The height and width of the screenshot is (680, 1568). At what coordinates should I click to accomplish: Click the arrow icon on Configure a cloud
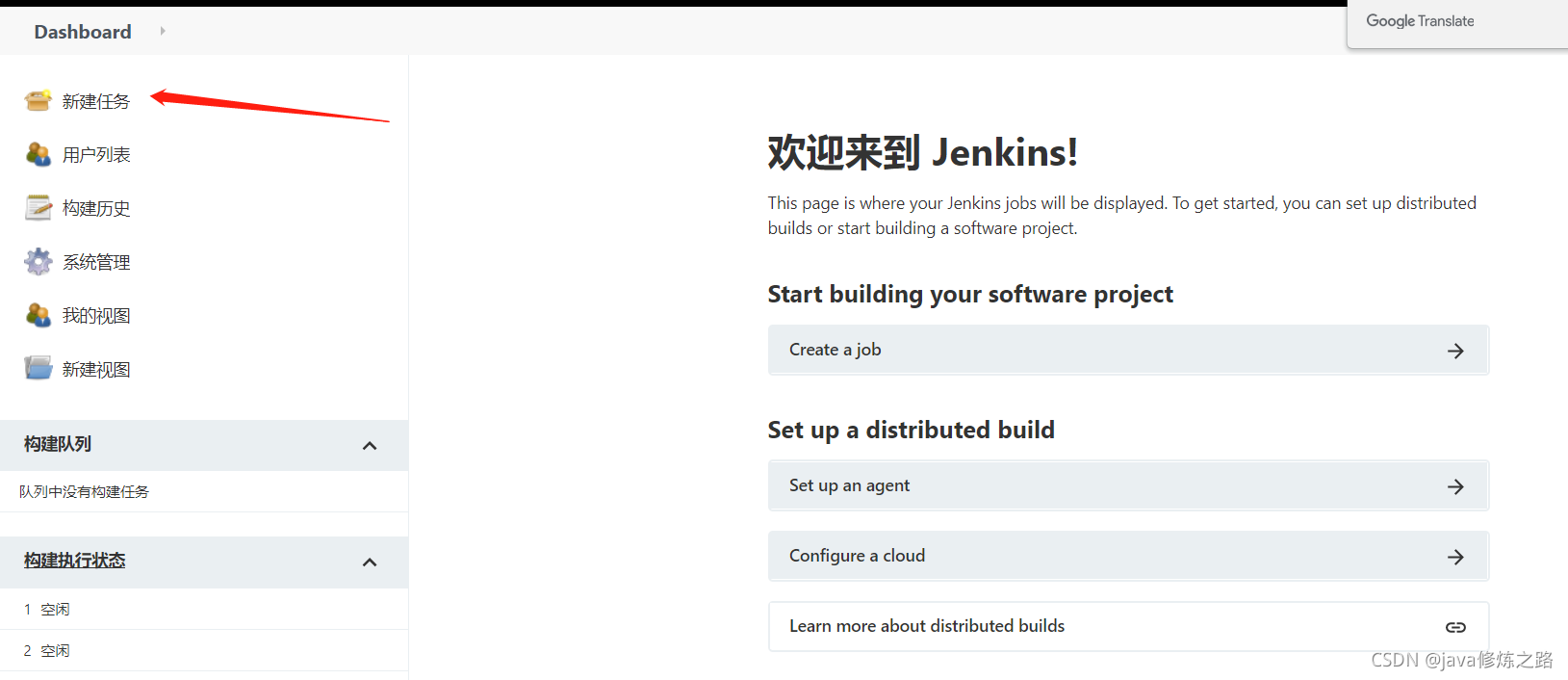pyautogui.click(x=1455, y=557)
